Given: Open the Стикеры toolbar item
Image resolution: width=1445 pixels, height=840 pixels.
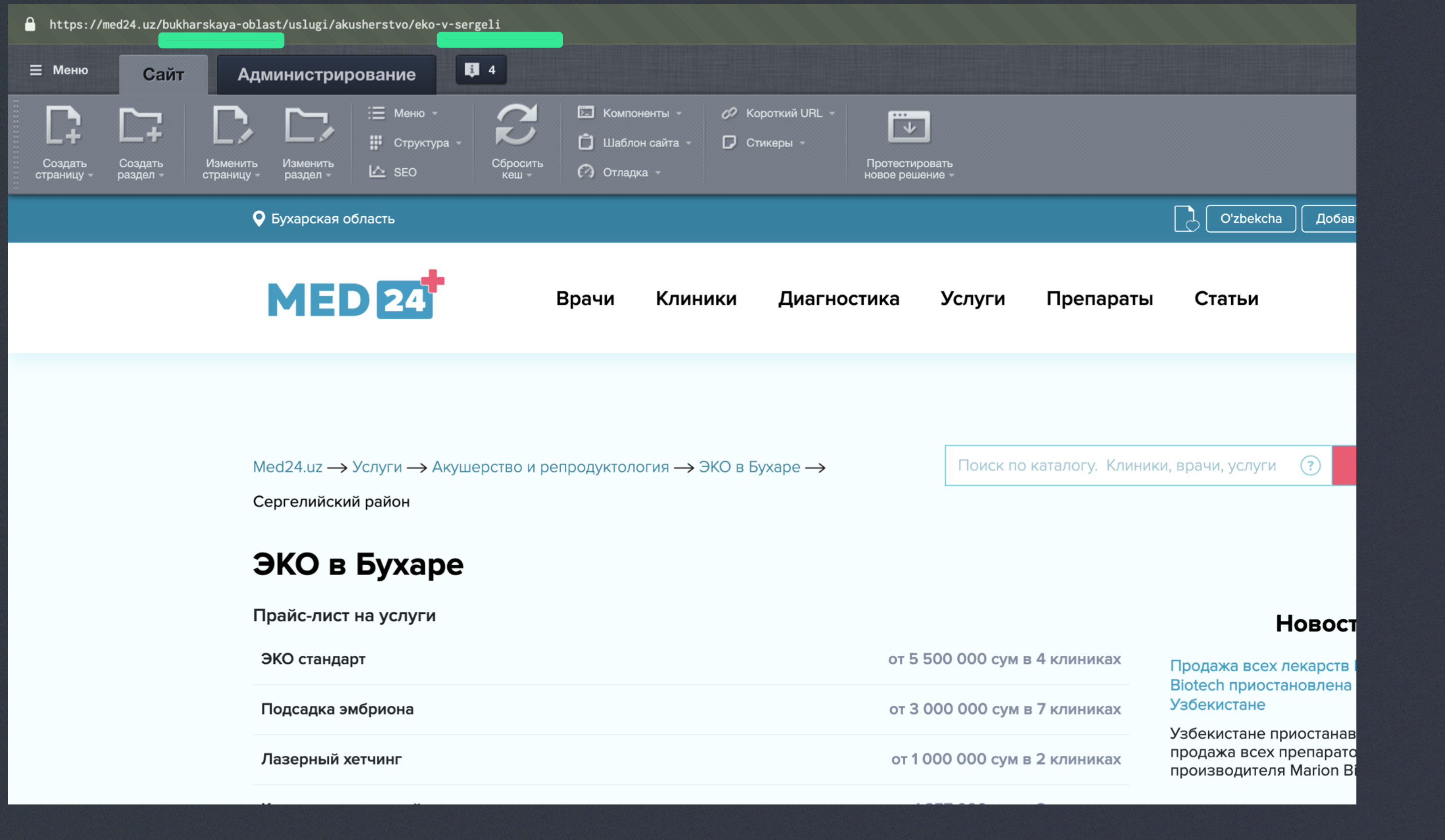Looking at the screenshot, I should tap(763, 143).
